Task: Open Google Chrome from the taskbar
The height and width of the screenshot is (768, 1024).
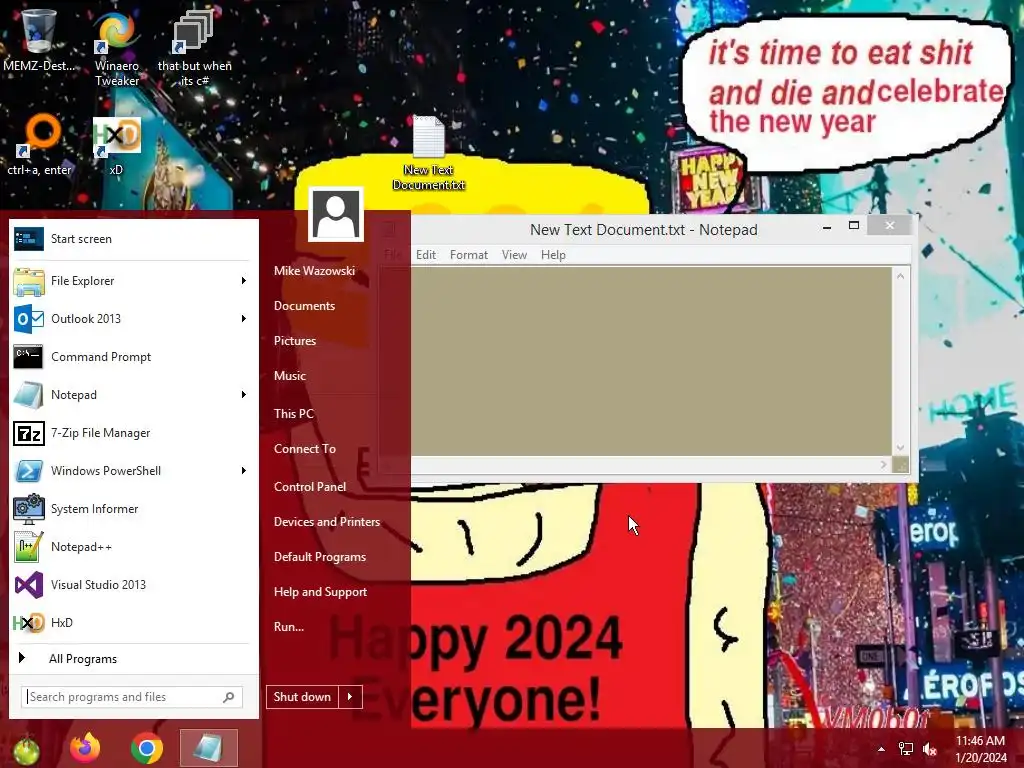Action: pos(147,748)
